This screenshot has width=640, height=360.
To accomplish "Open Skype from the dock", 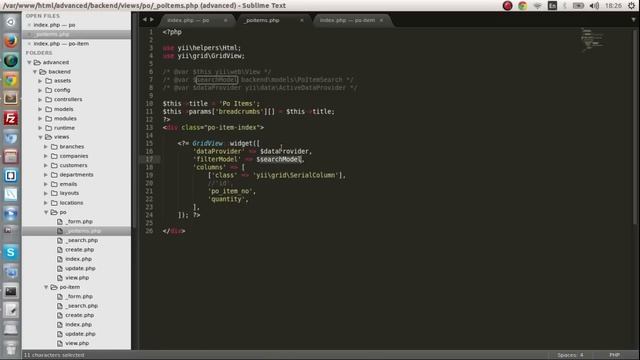I will coord(11,252).
